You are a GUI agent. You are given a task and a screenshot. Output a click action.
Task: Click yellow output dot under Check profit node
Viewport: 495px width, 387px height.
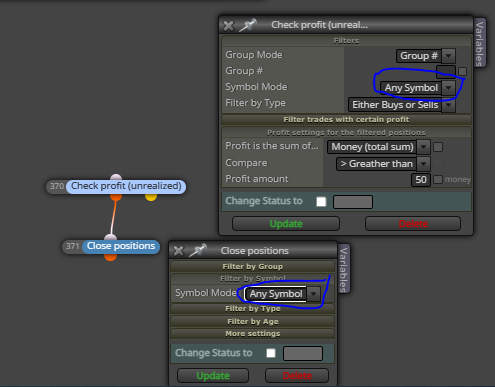(151, 197)
